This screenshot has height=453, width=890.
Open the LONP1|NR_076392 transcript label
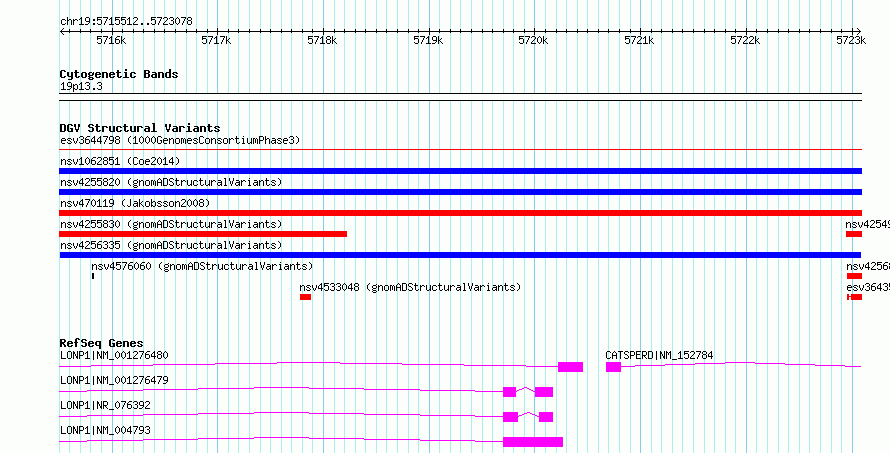pos(105,405)
